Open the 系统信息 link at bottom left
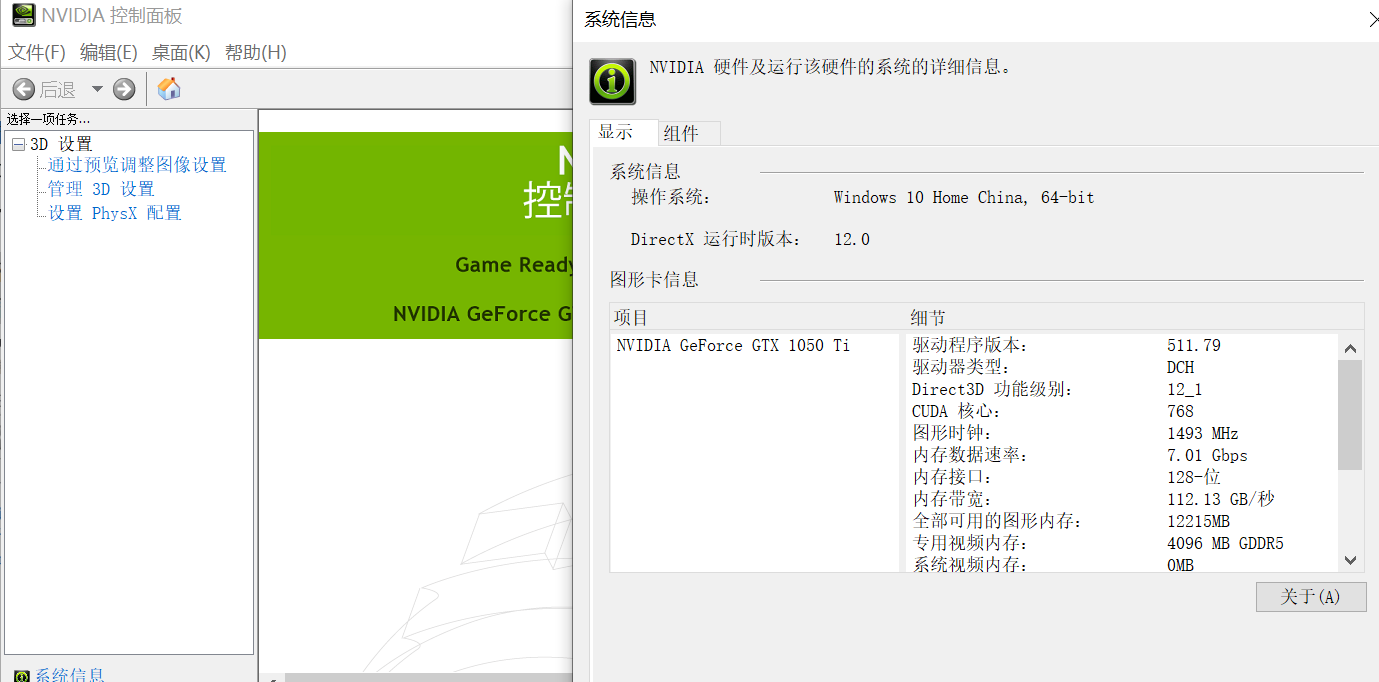This screenshot has height=682, width=1379. point(70,675)
